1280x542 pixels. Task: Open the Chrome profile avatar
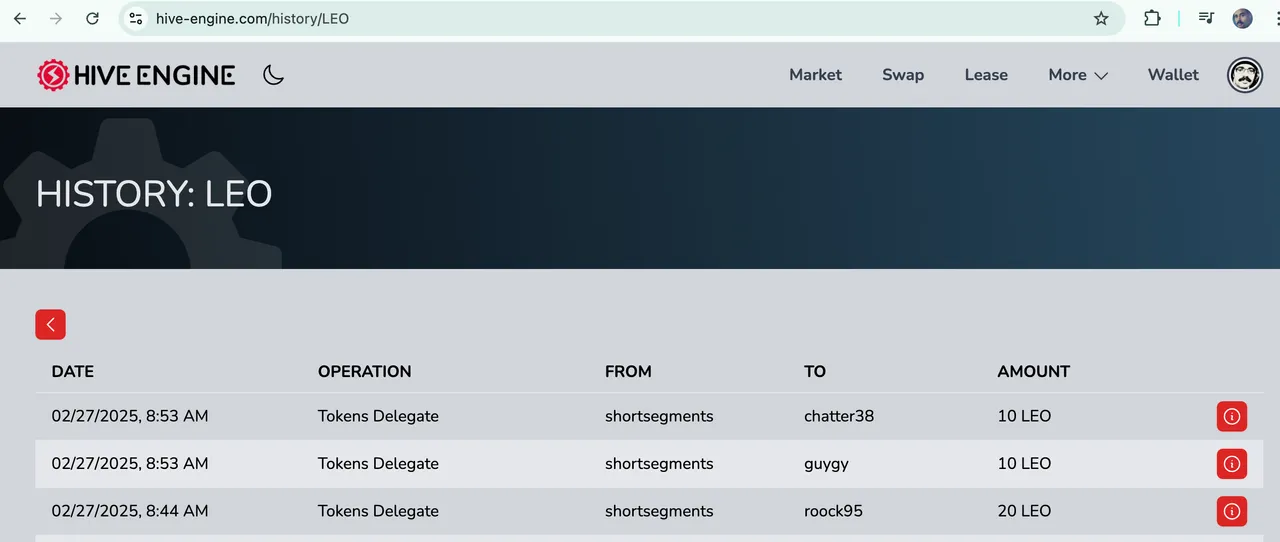1243,18
